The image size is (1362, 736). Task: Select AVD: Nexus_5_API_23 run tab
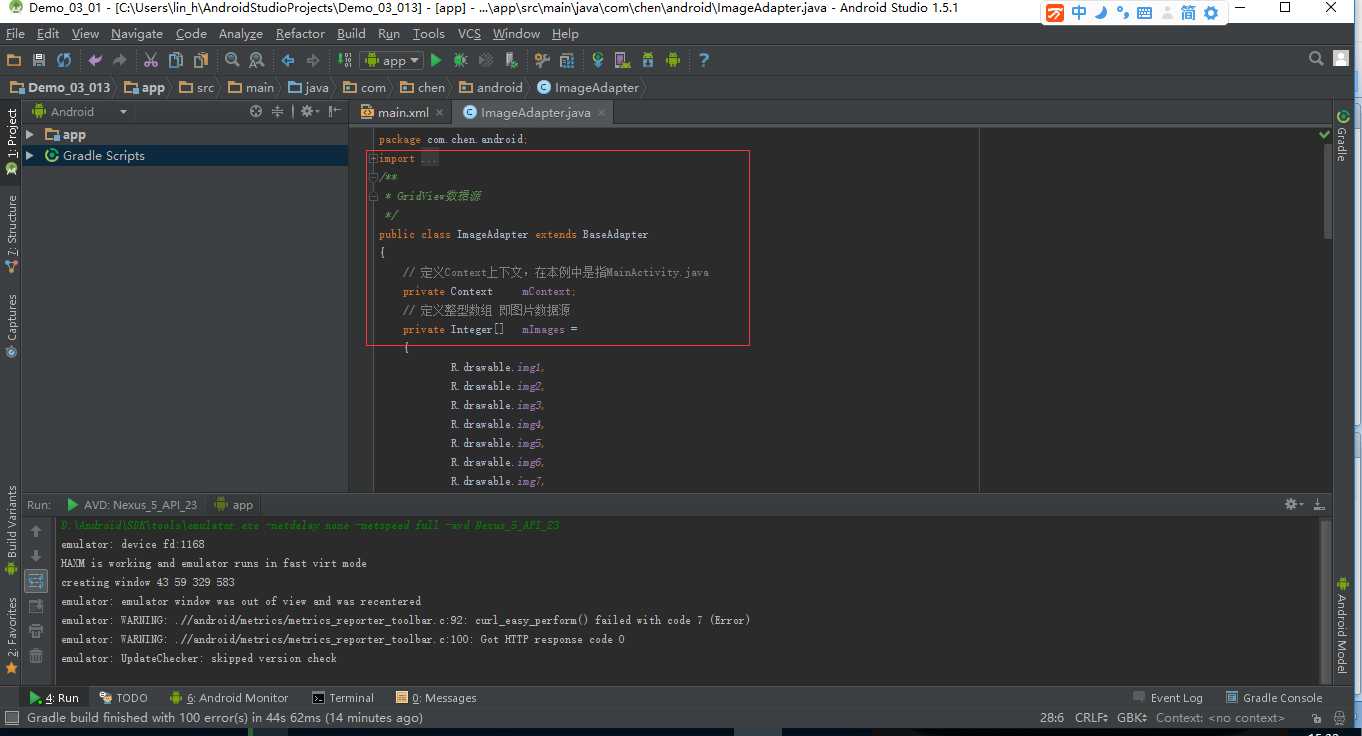(132, 505)
